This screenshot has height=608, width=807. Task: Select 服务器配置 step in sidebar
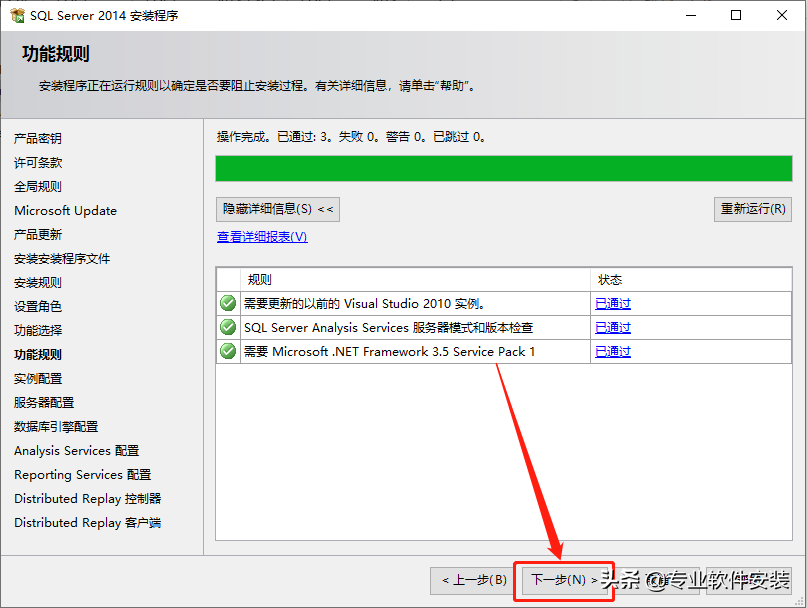pyautogui.click(x=44, y=403)
